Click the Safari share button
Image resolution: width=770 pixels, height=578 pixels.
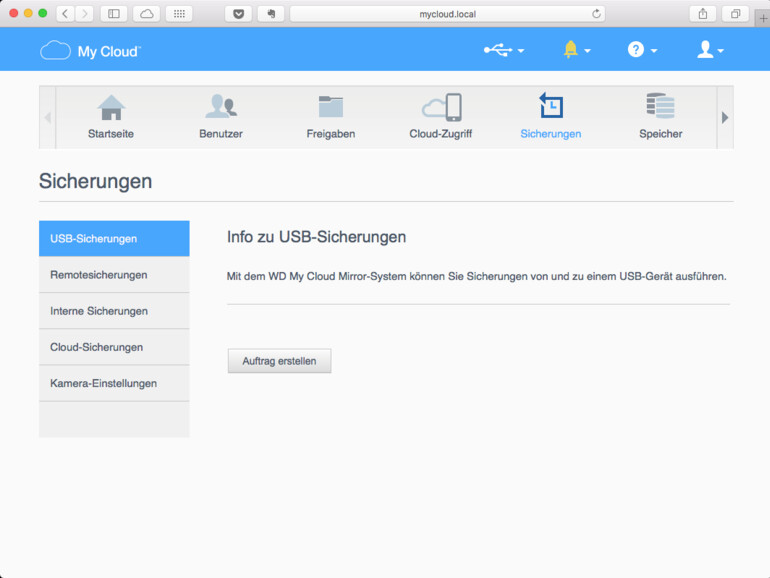703,14
